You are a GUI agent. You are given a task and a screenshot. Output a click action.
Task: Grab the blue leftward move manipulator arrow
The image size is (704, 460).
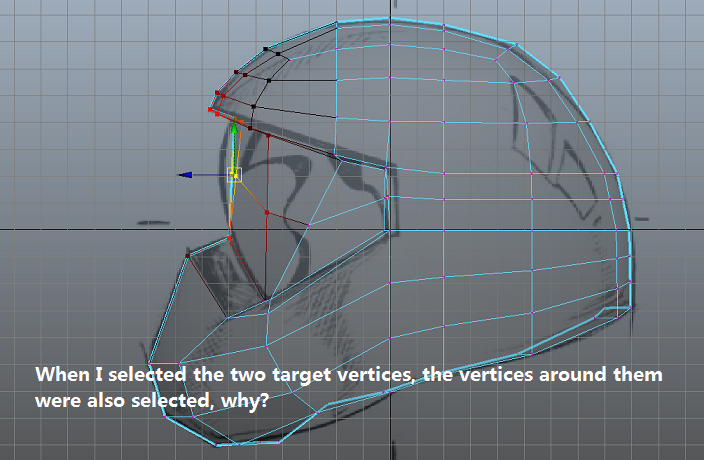tap(185, 175)
